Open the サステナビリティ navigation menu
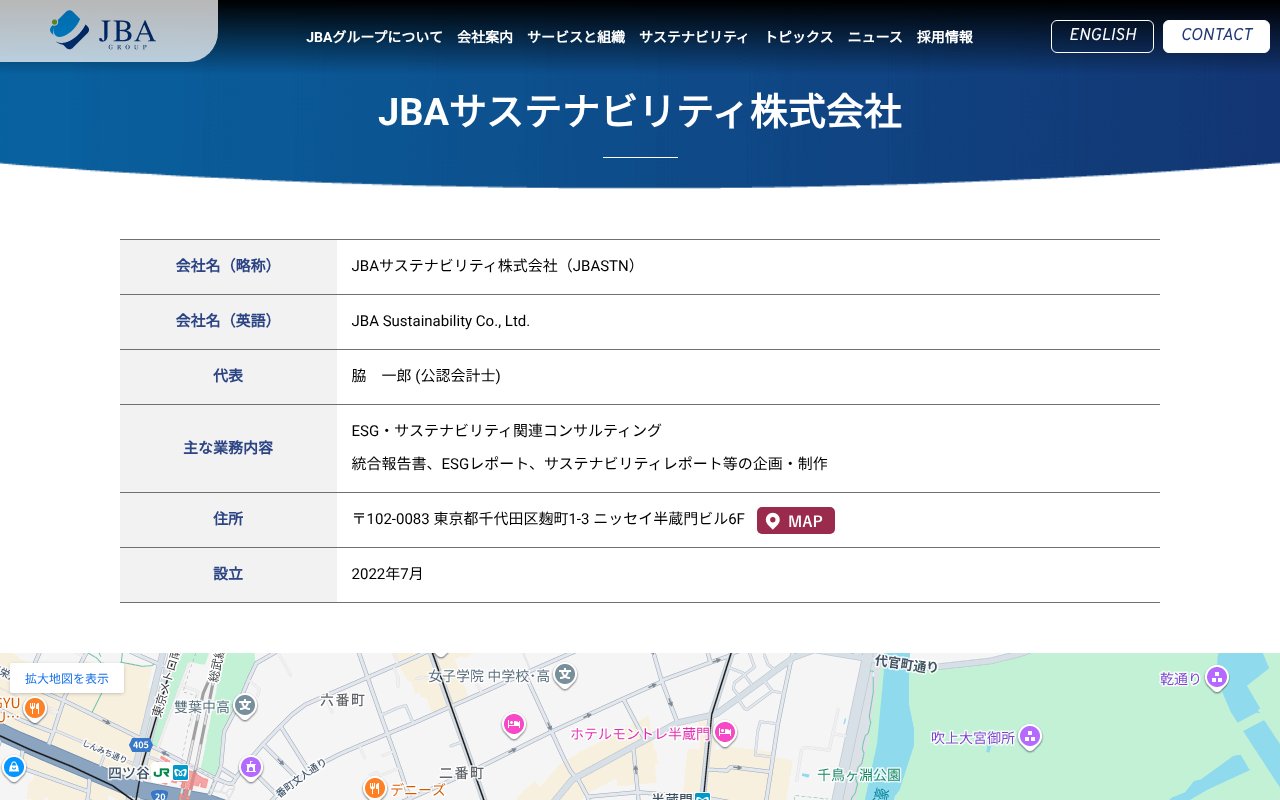The width and height of the screenshot is (1280, 800). (694, 37)
